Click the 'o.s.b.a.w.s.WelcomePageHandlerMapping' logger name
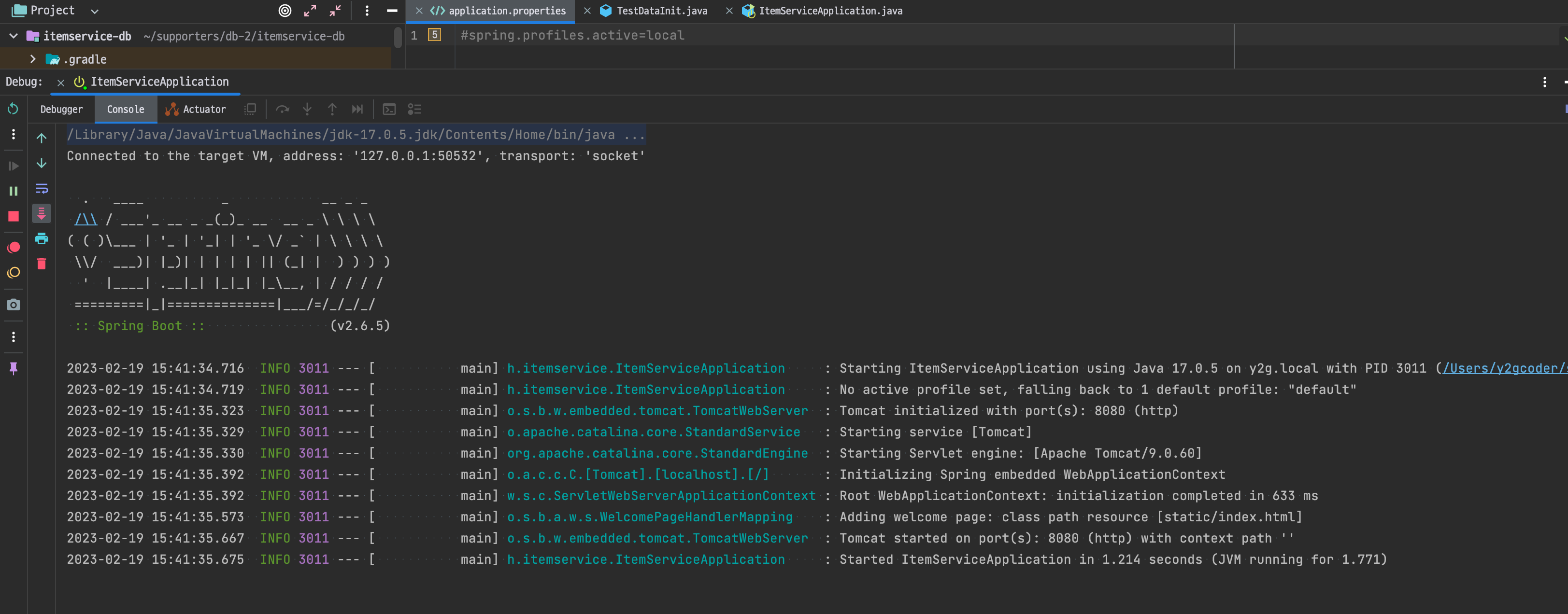 tap(650, 516)
